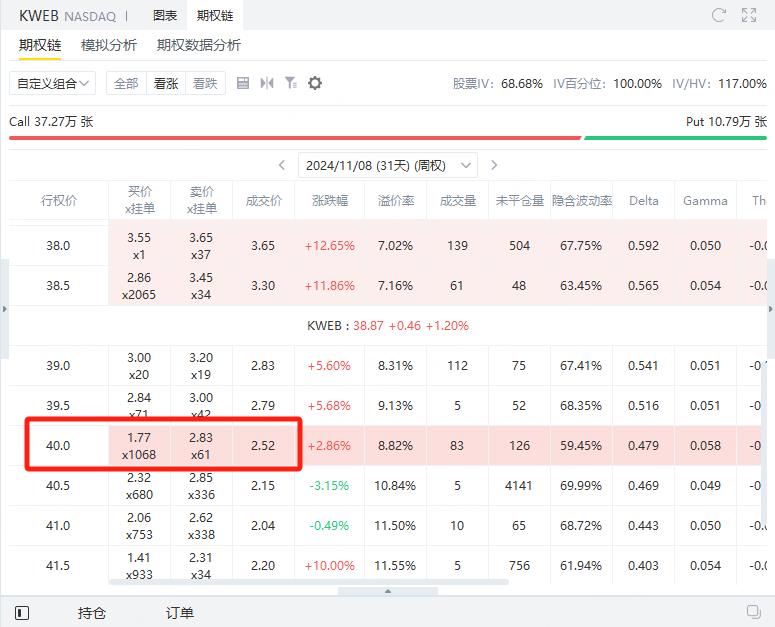775x627 pixels.
Task: Open 期权数据分析 sub-tab
Action: tap(199, 45)
